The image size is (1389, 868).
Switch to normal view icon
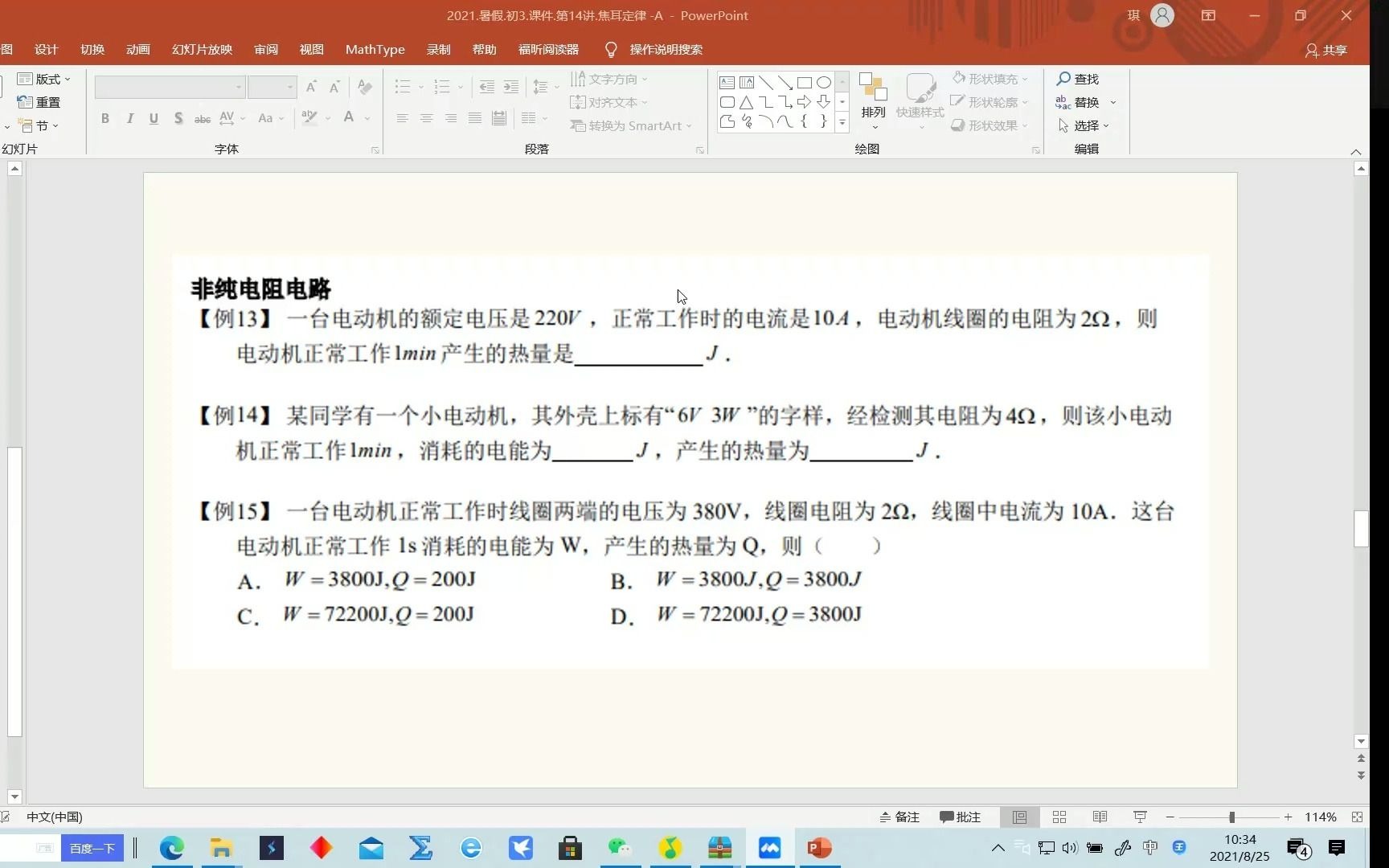pos(1019,817)
